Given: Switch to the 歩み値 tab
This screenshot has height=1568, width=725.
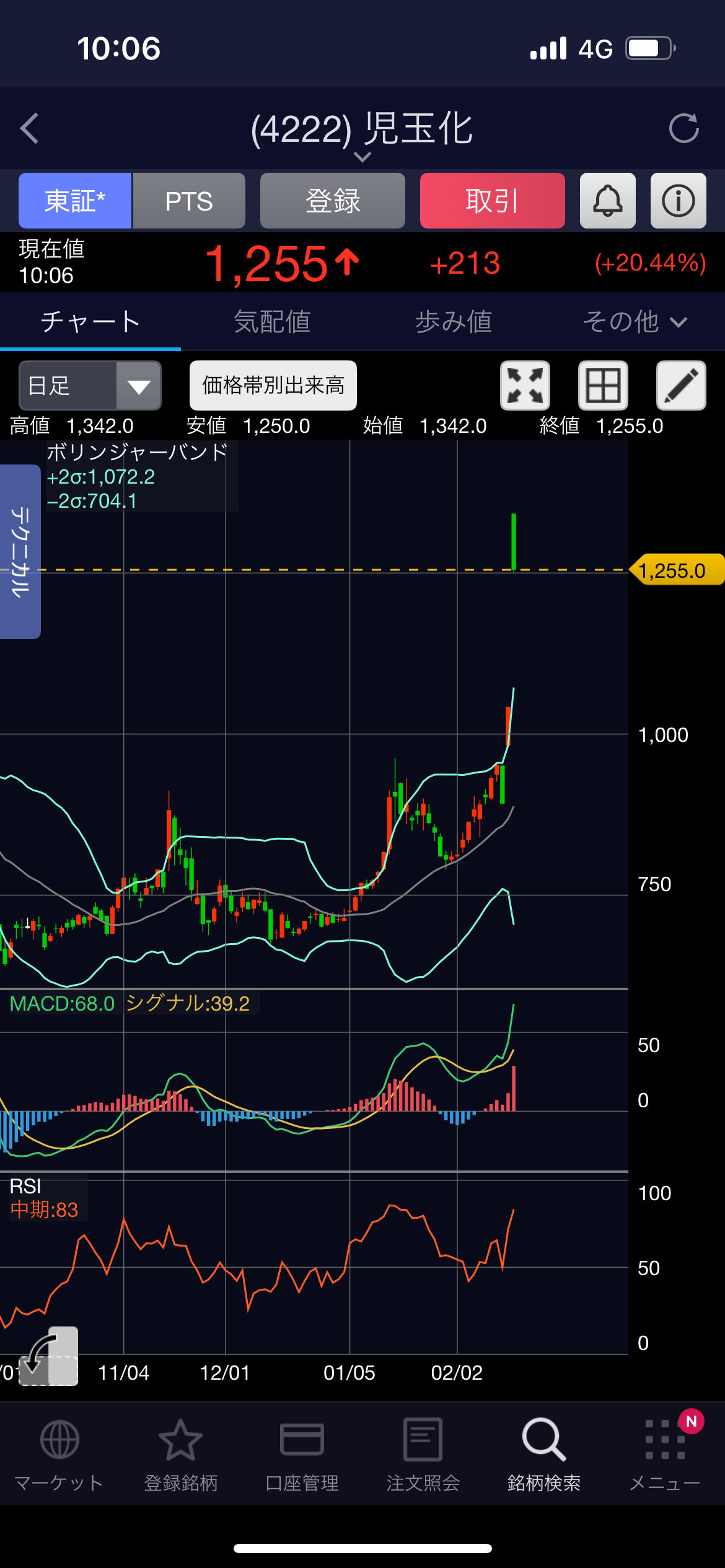Looking at the screenshot, I should [x=454, y=322].
